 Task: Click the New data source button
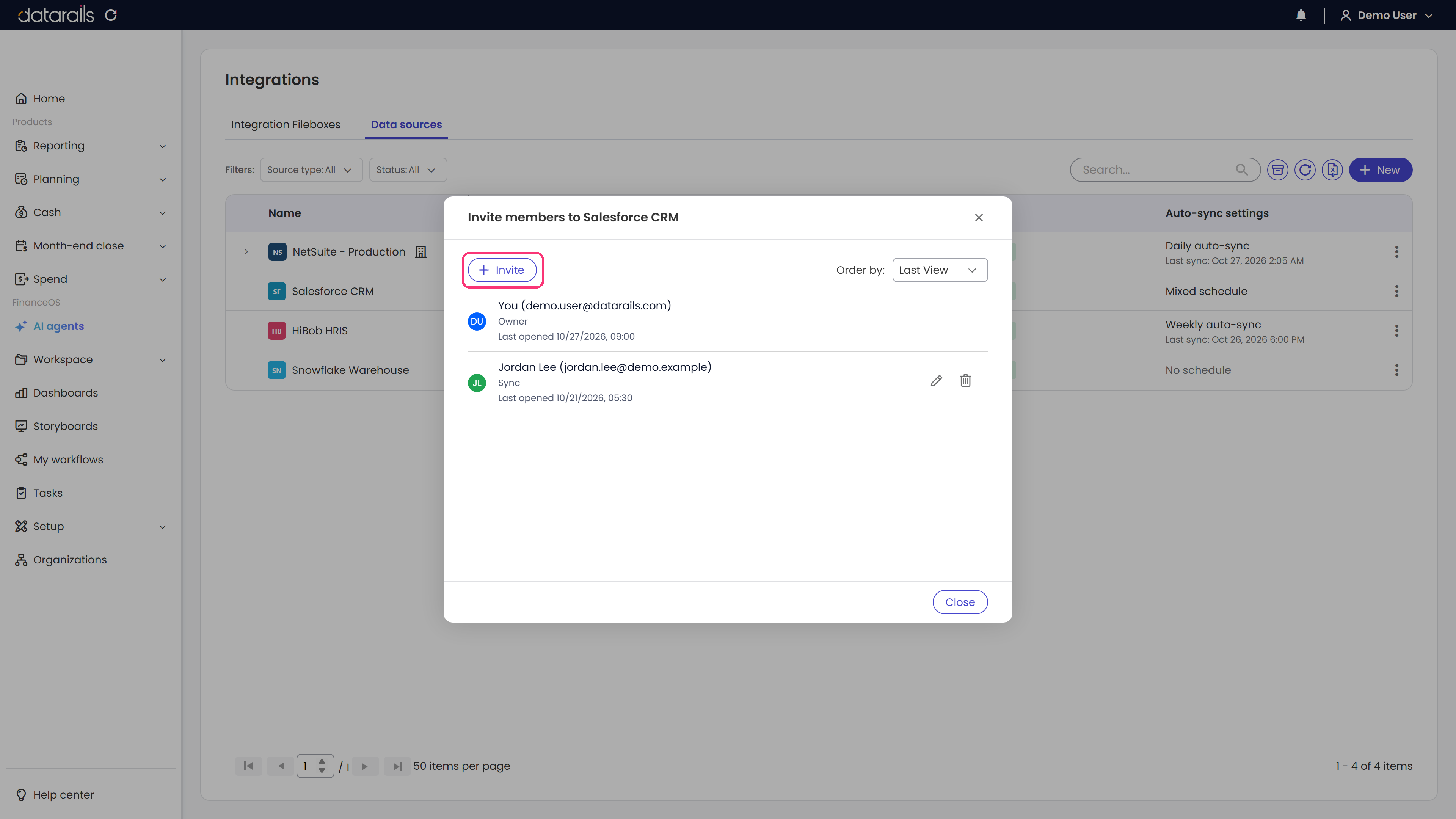click(x=1380, y=169)
